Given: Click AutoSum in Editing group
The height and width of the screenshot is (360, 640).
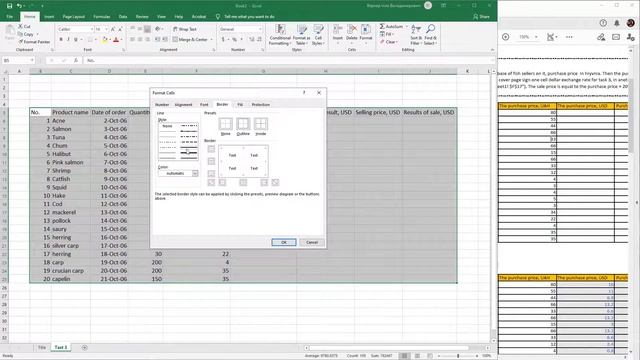Looking at the screenshot, I should [x=391, y=27].
